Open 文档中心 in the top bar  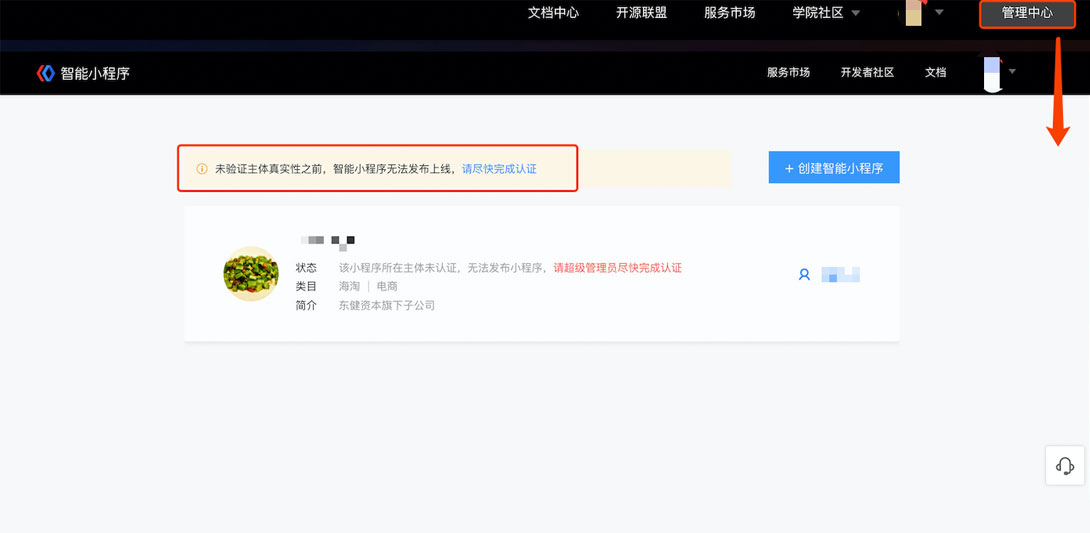pyautogui.click(x=553, y=13)
